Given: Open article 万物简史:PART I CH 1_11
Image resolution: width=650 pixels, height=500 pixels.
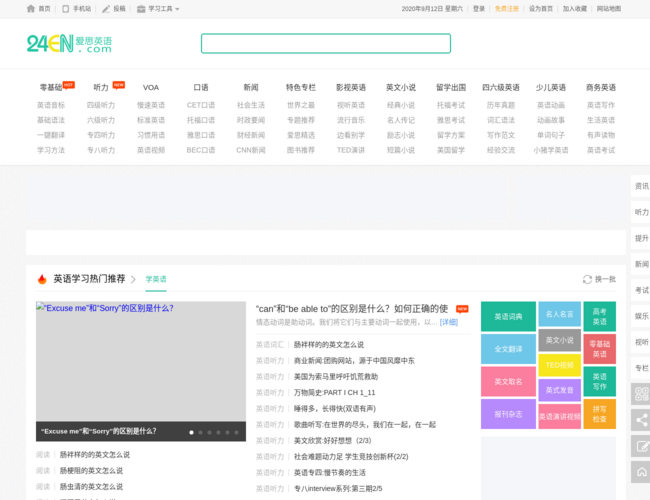Looking at the screenshot, I should pyautogui.click(x=335, y=393).
